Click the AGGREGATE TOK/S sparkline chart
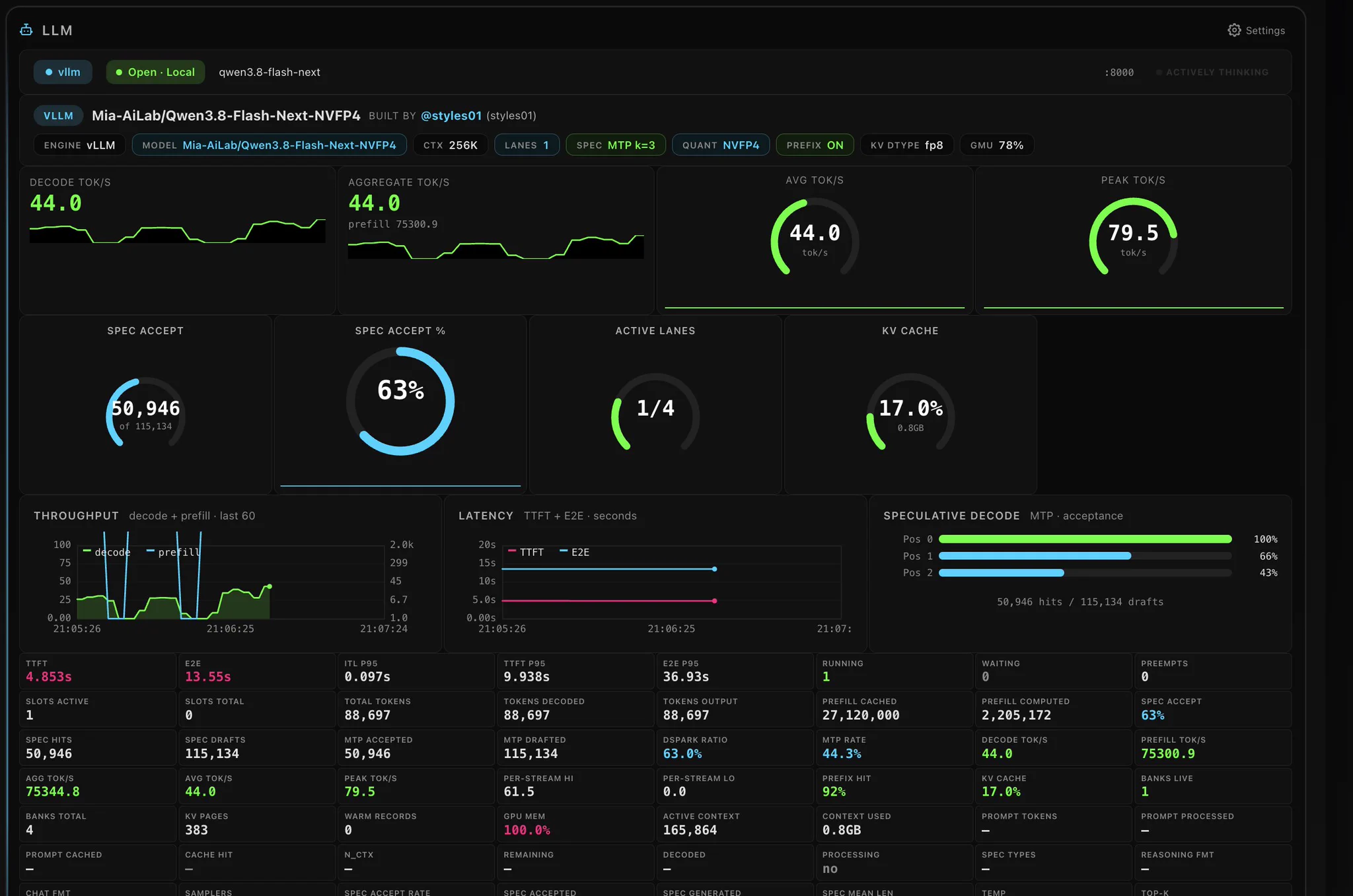The height and width of the screenshot is (896, 1353). pyautogui.click(x=496, y=246)
